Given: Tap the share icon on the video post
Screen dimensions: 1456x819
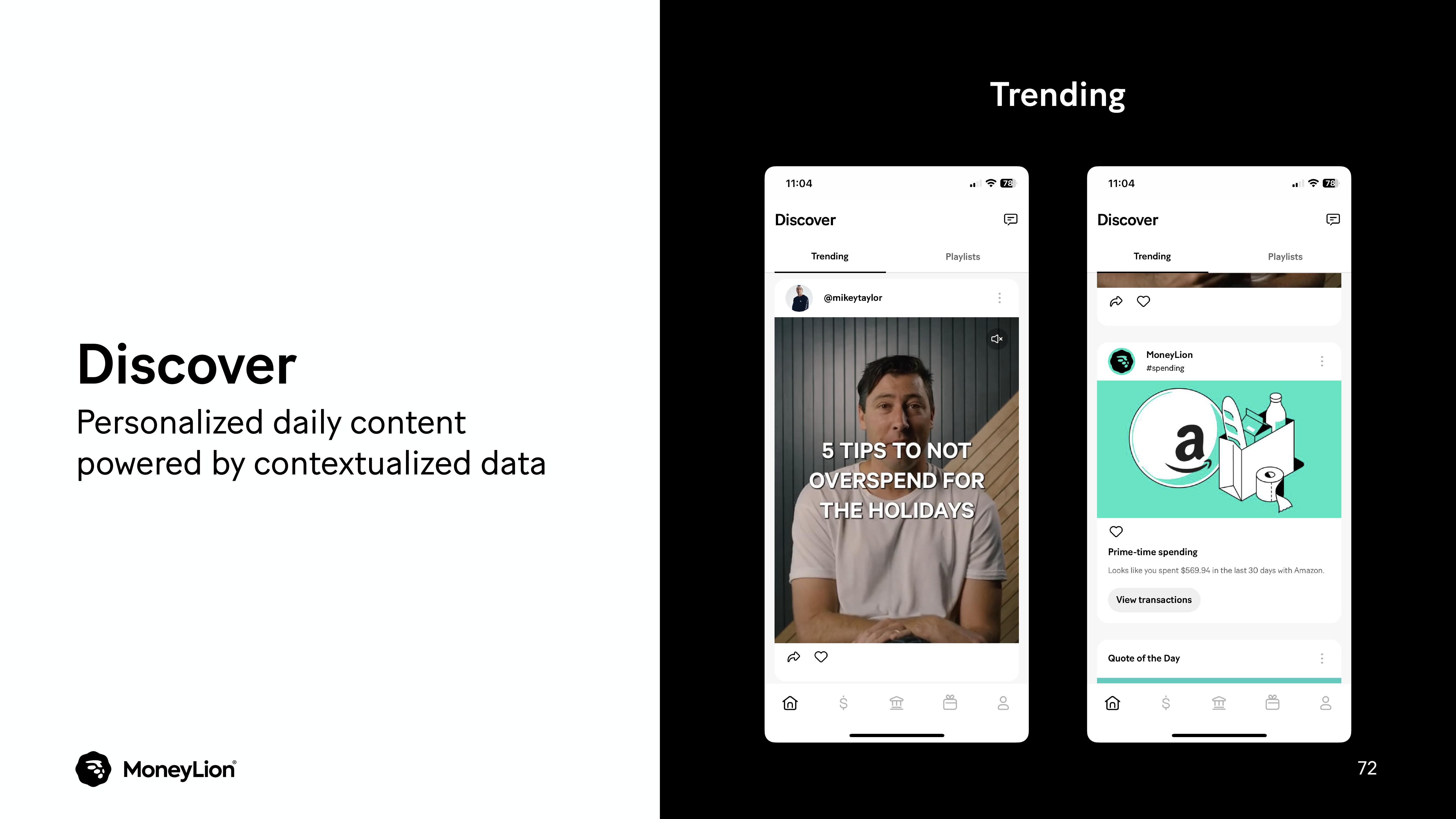Looking at the screenshot, I should (793, 657).
